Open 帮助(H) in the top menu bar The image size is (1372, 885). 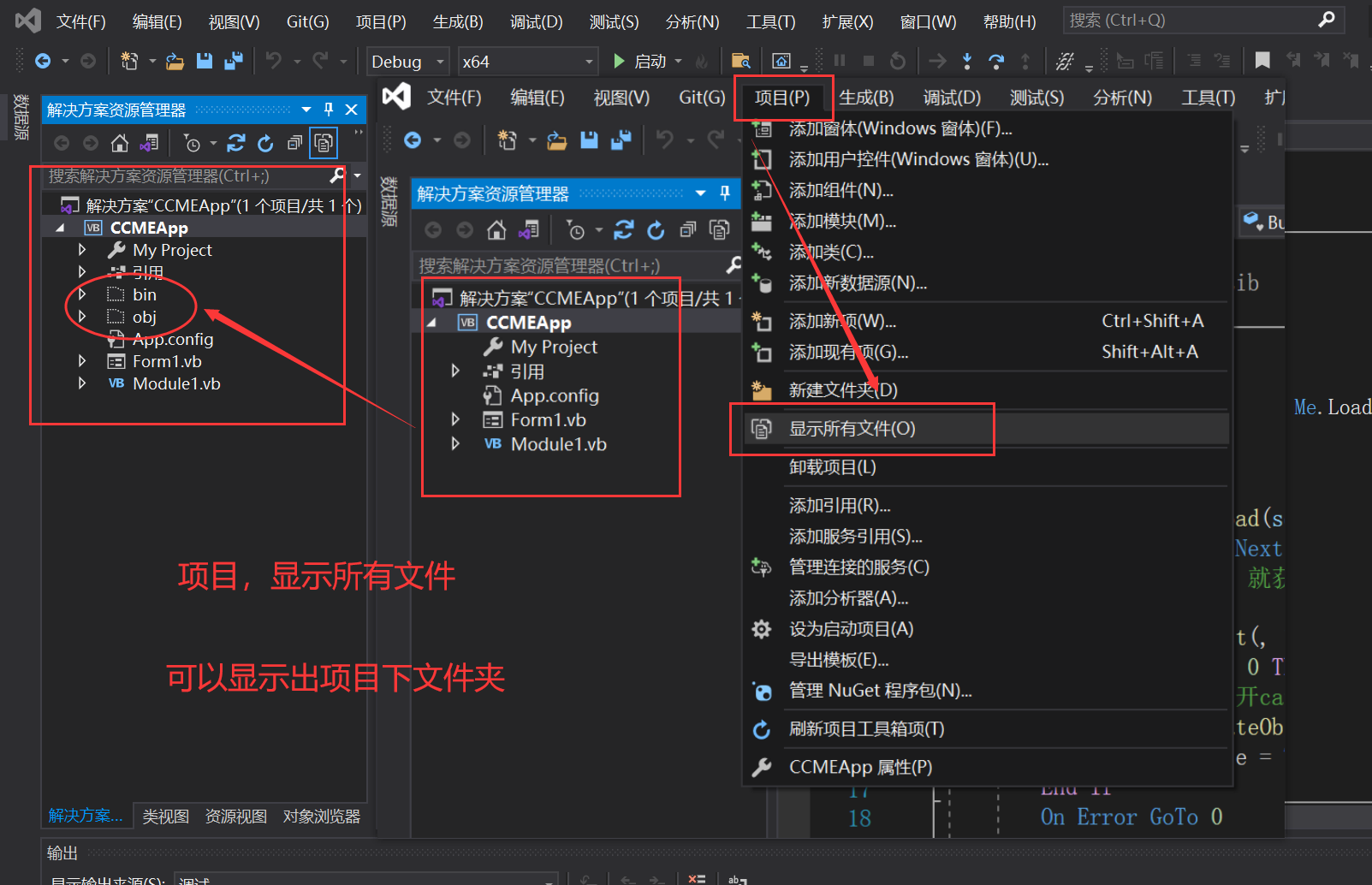pos(1009,21)
